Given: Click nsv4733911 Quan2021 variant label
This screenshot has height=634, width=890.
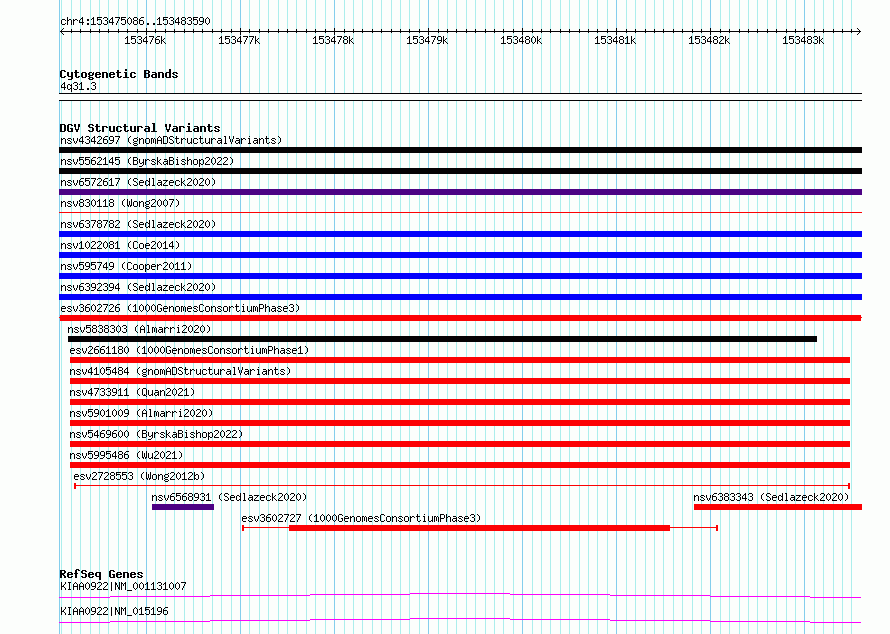Looking at the screenshot, I should click(132, 392).
